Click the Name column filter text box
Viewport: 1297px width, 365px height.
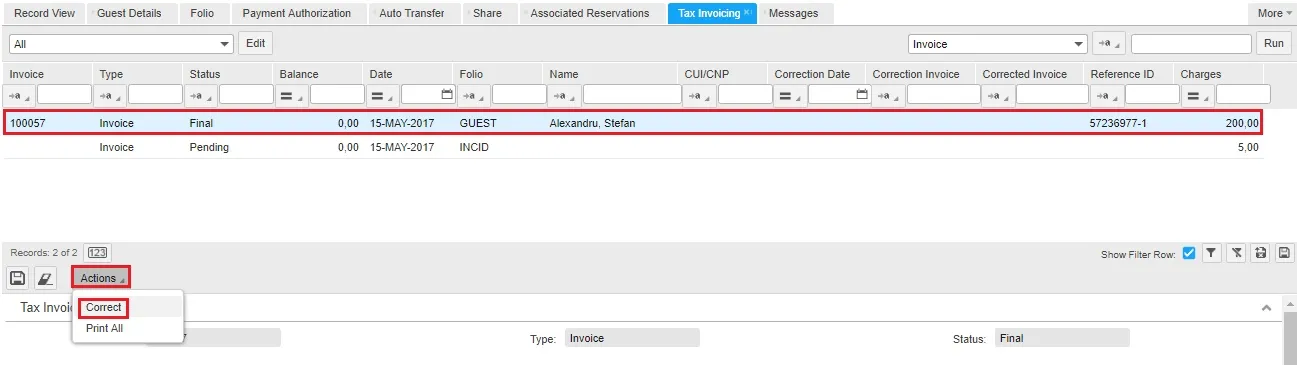(631, 94)
